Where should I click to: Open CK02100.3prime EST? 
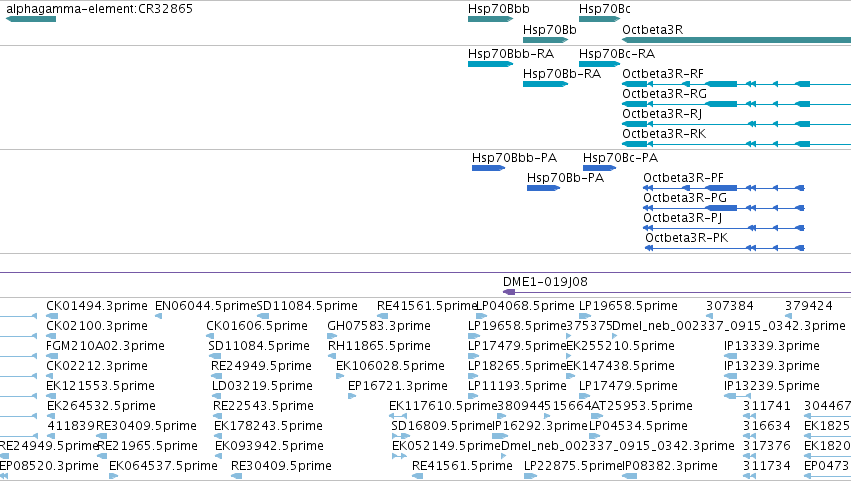pos(52,337)
